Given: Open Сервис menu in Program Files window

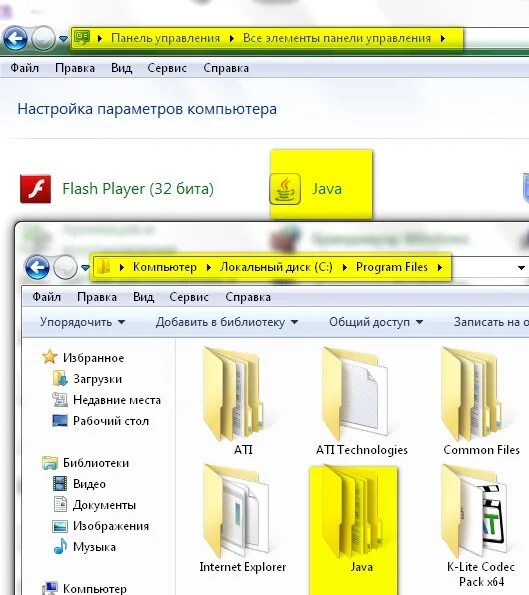Looking at the screenshot, I should [189, 297].
